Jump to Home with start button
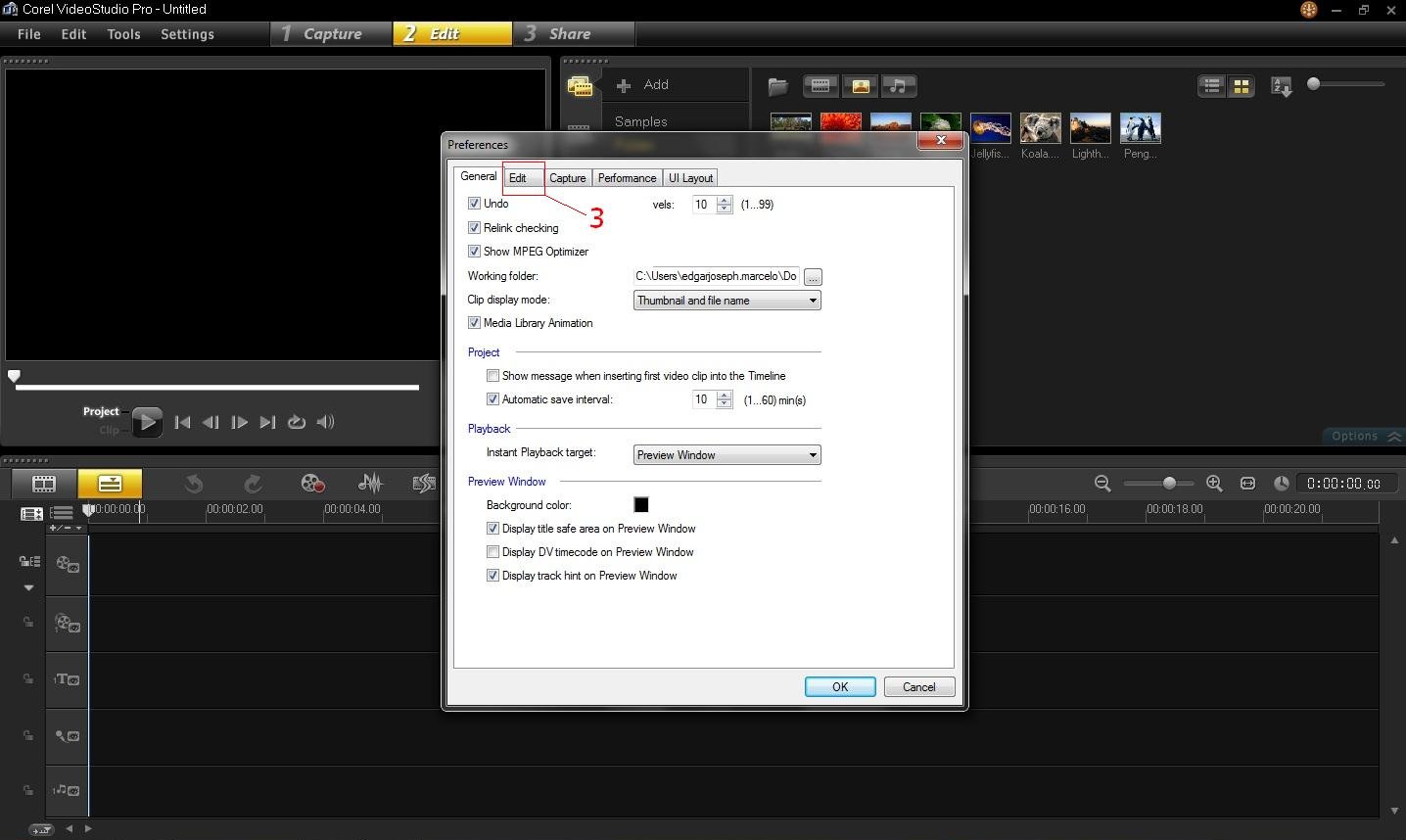Screen dimensions: 1406x840 click(x=182, y=422)
